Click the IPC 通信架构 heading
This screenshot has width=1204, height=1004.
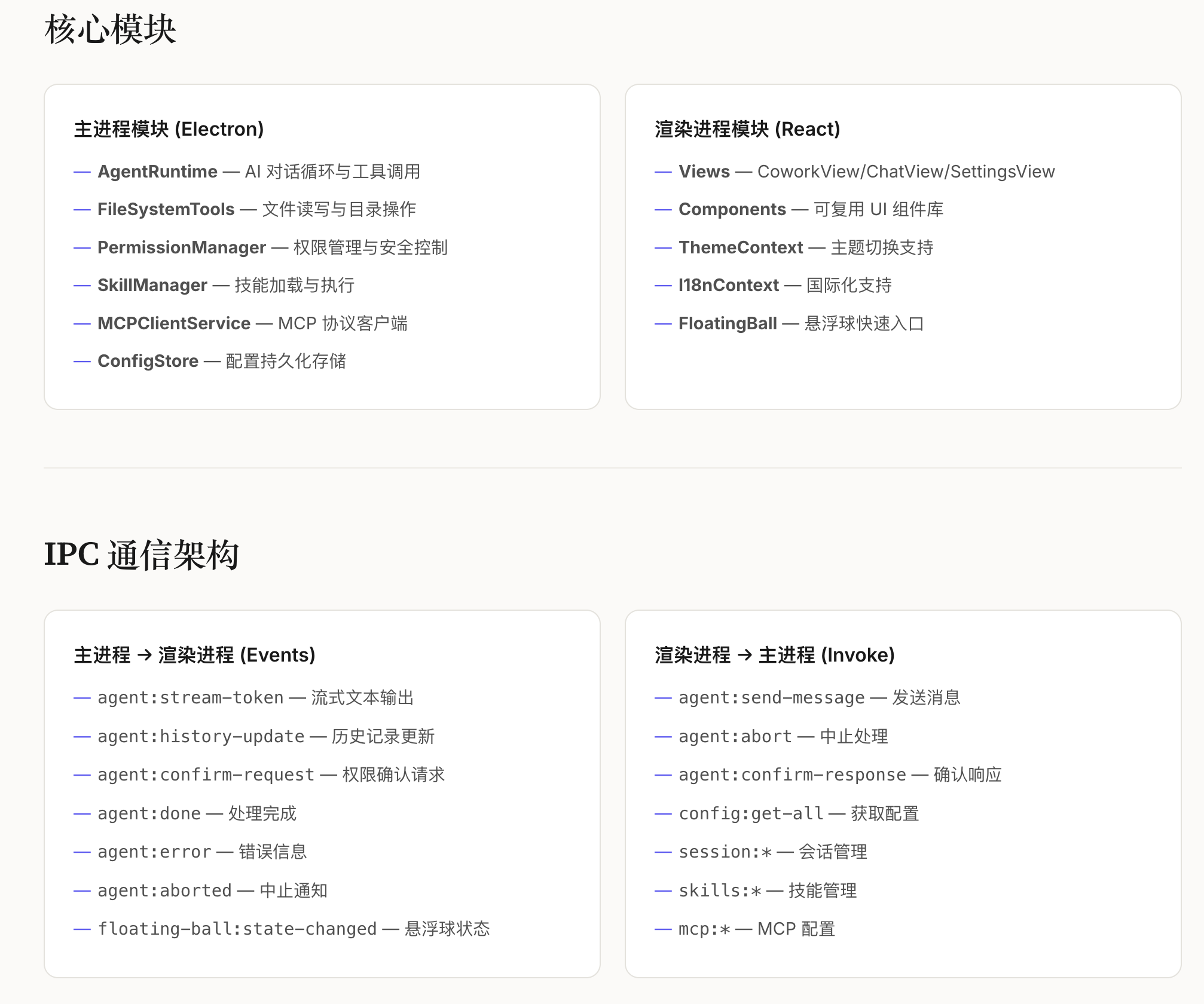(x=142, y=555)
